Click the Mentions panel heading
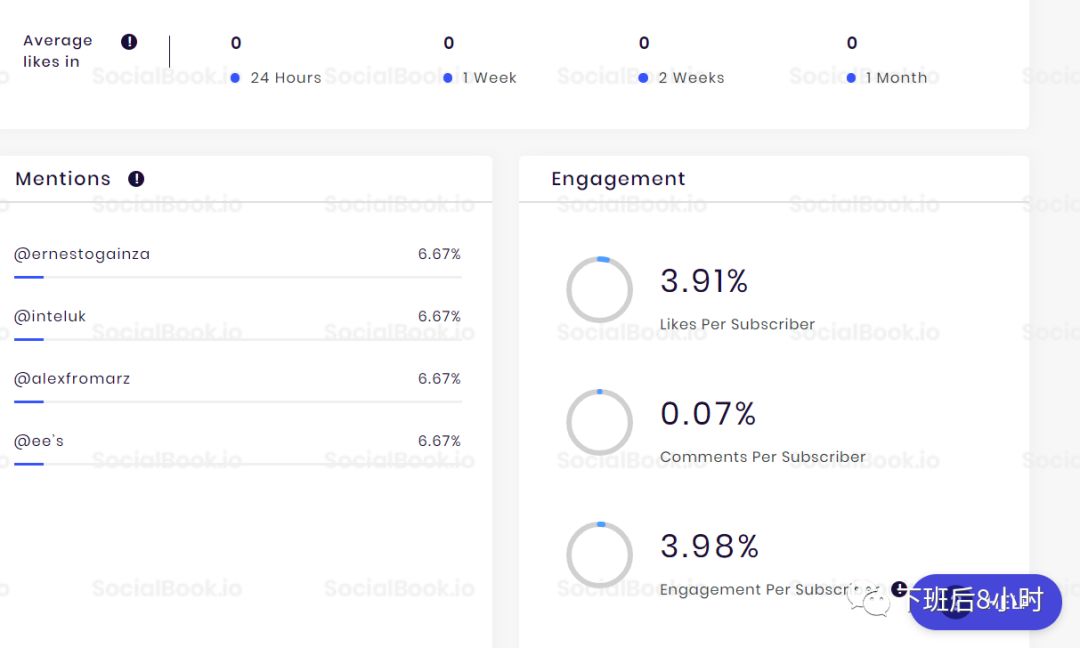The image size is (1080, 648). (63, 179)
